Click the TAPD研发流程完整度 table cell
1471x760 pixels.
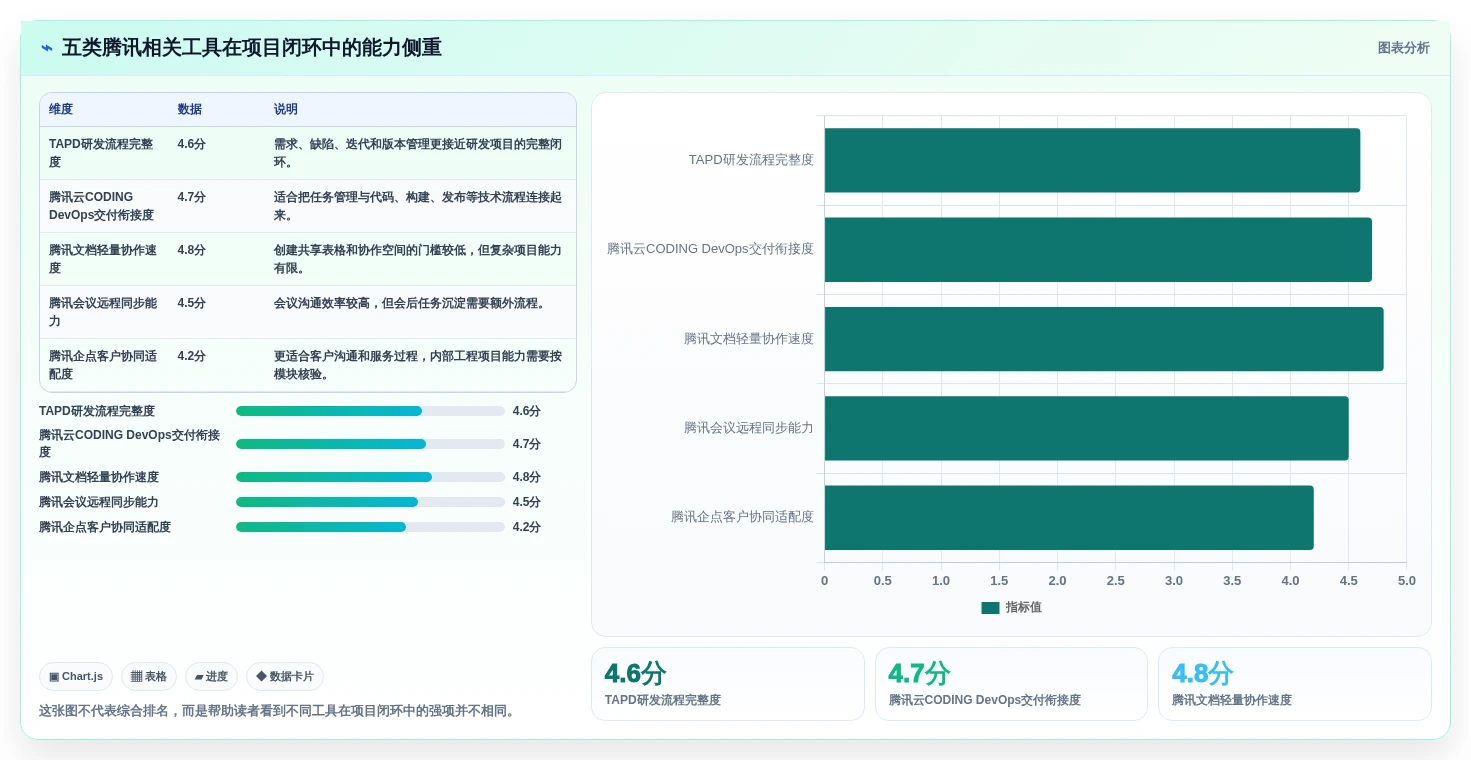(x=104, y=153)
